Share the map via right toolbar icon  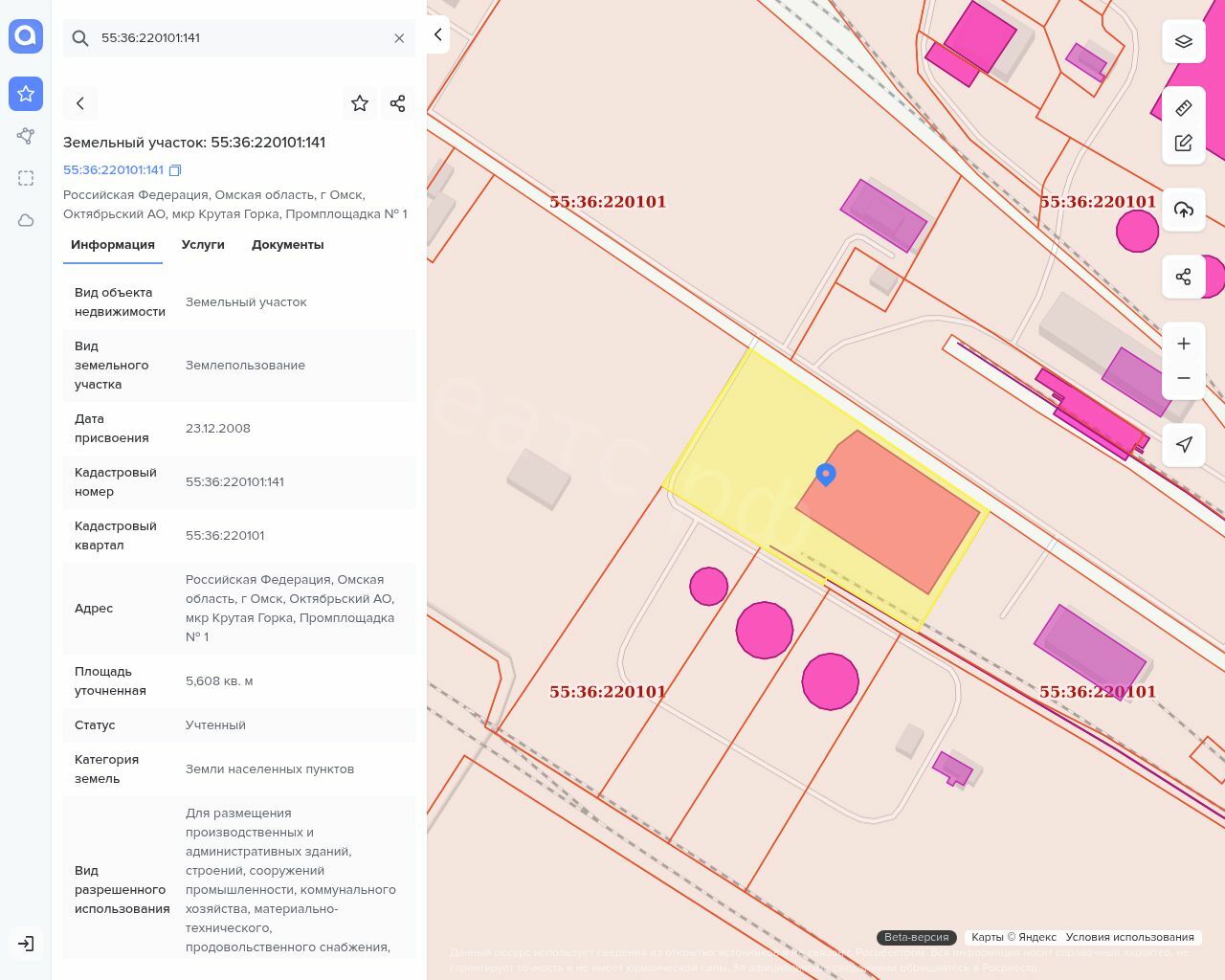pyautogui.click(x=1184, y=278)
